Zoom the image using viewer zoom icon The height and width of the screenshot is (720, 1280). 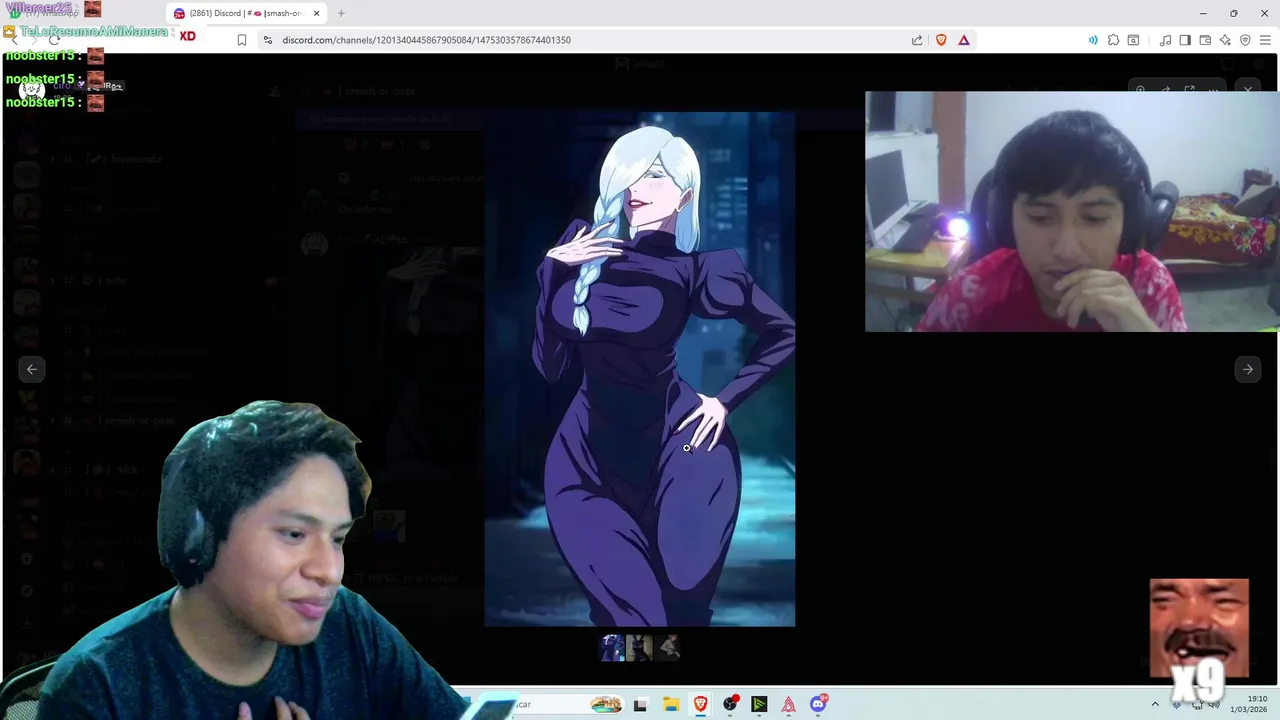[1141, 90]
